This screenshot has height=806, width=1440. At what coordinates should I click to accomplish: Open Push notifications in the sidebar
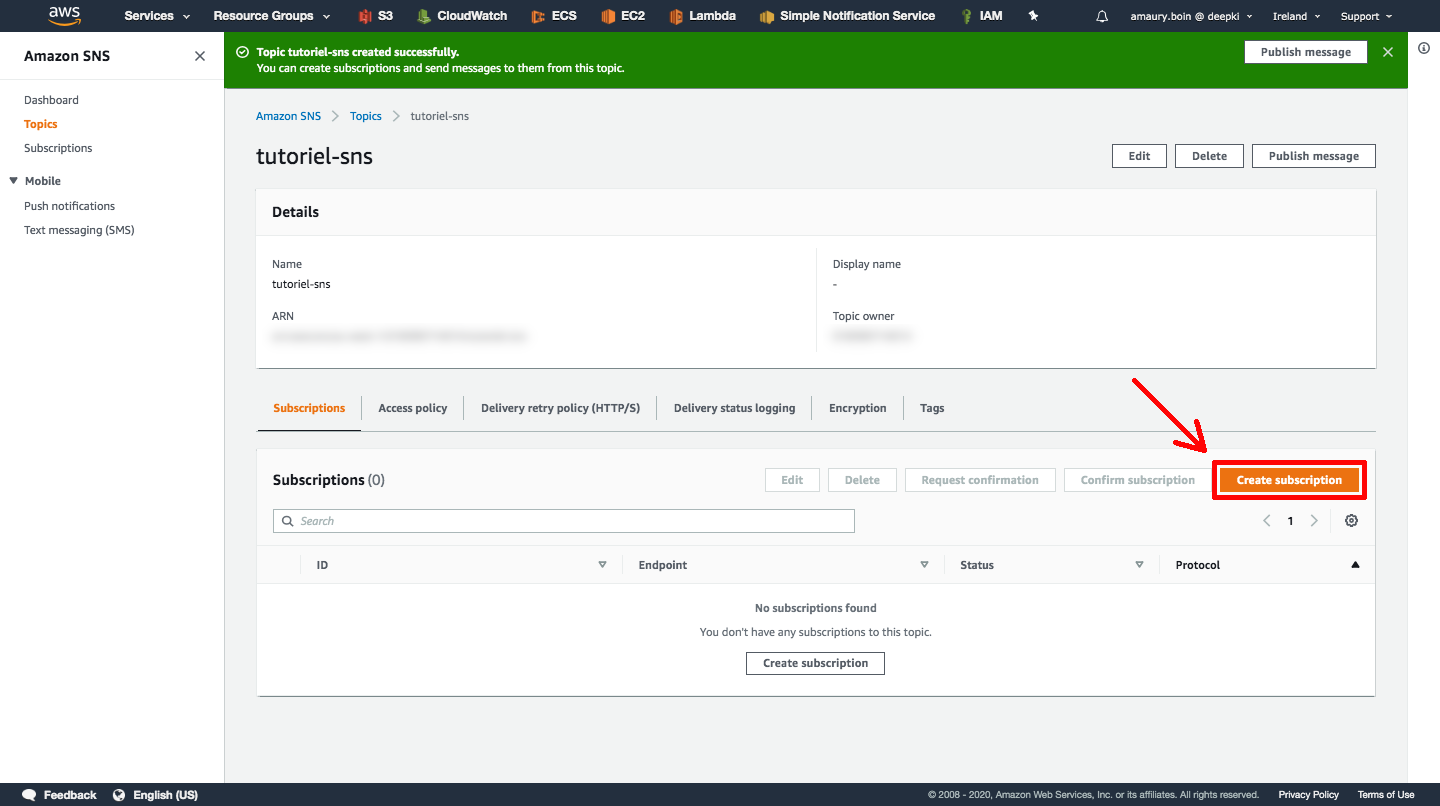(x=70, y=206)
